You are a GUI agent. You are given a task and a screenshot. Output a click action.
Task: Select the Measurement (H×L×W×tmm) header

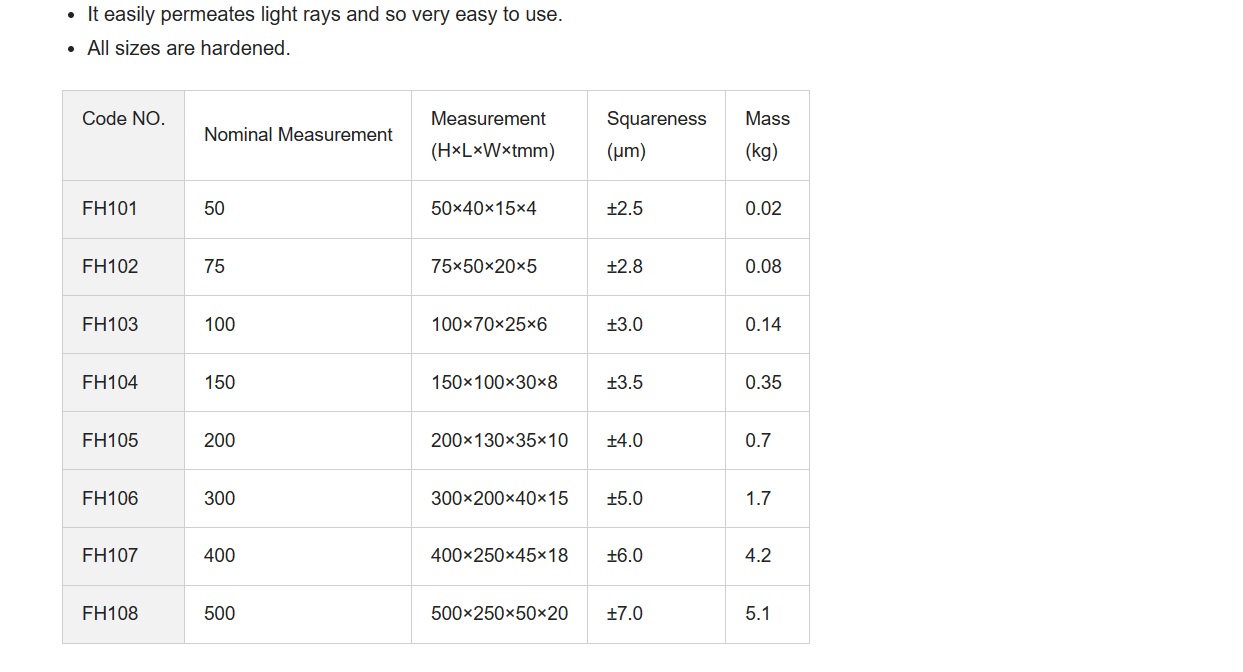click(499, 135)
